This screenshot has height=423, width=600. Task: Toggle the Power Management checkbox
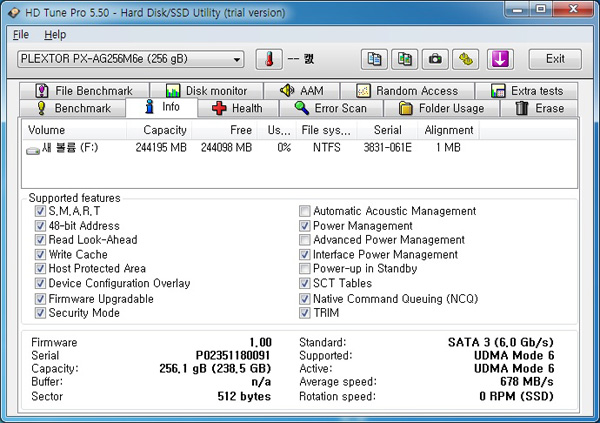pyautogui.click(x=305, y=225)
